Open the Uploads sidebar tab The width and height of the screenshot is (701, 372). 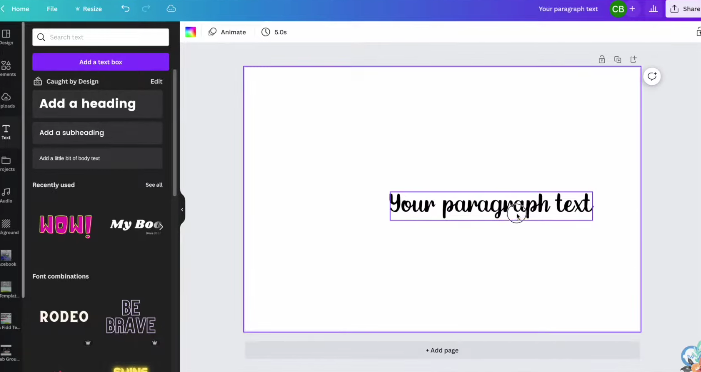point(6,100)
